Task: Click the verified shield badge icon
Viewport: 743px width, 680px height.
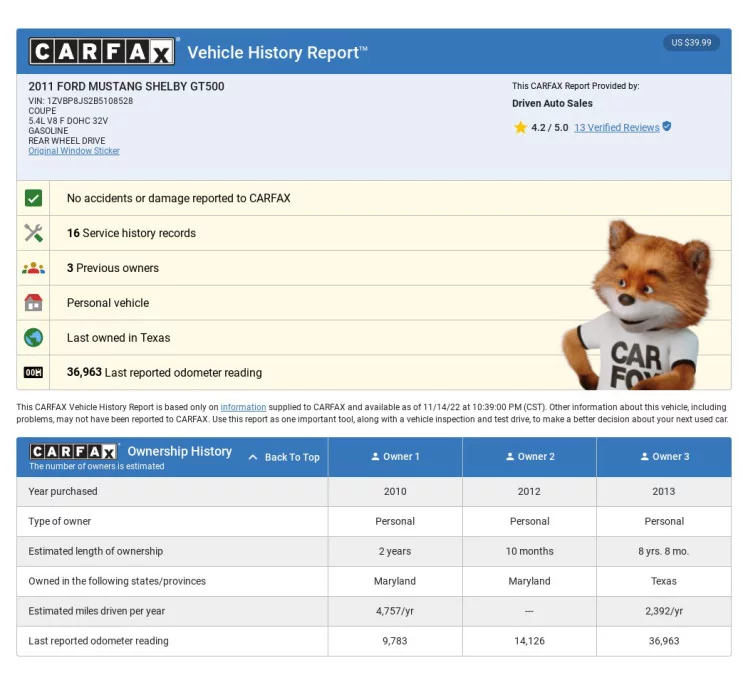Action: tap(667, 126)
